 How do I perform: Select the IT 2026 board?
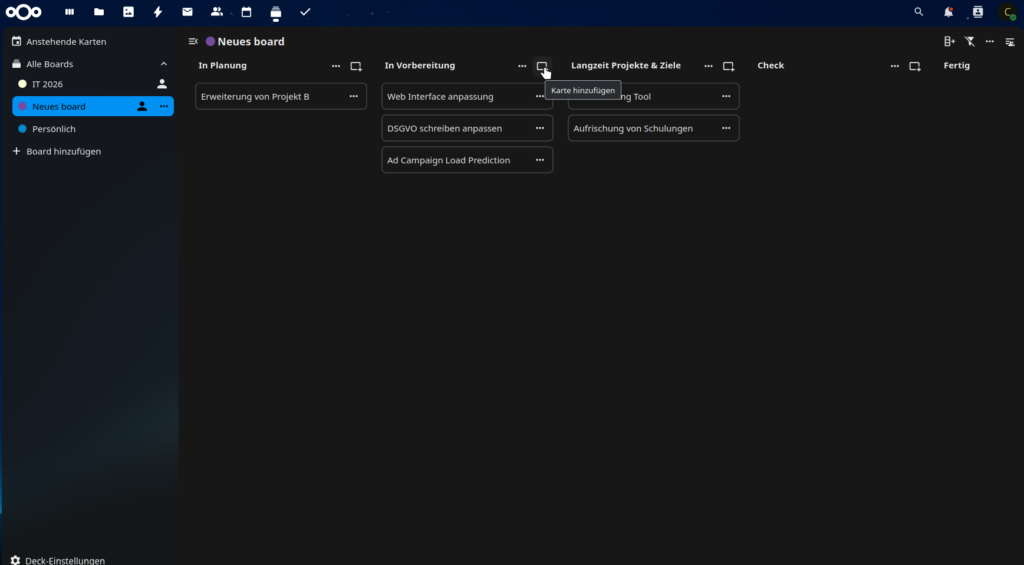point(47,84)
